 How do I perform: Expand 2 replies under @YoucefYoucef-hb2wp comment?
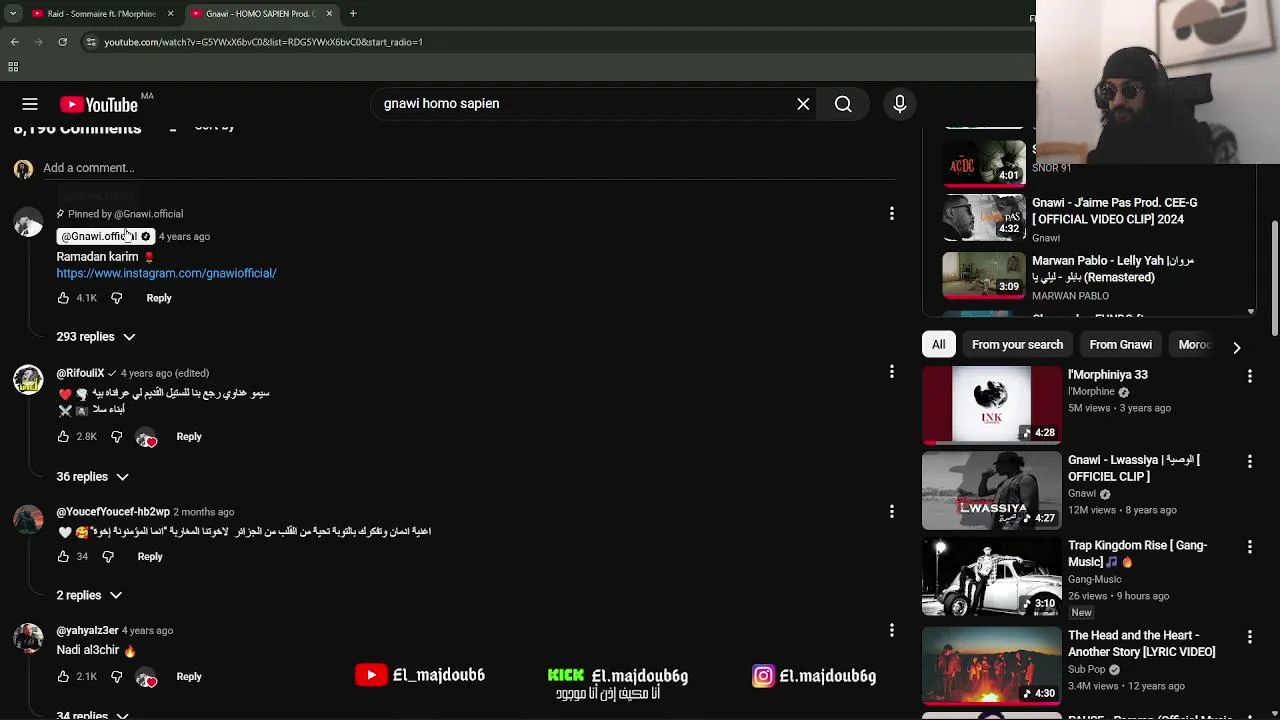[x=88, y=595]
